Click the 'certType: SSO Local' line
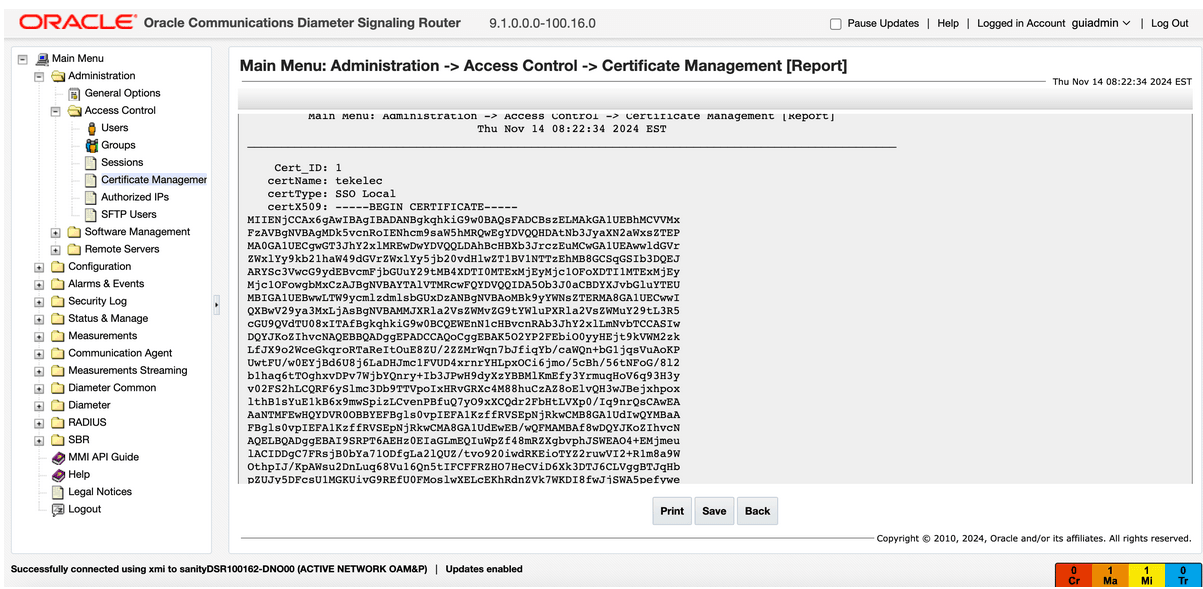Screen dimensions: 1203x589 pyautogui.click(x=331, y=194)
